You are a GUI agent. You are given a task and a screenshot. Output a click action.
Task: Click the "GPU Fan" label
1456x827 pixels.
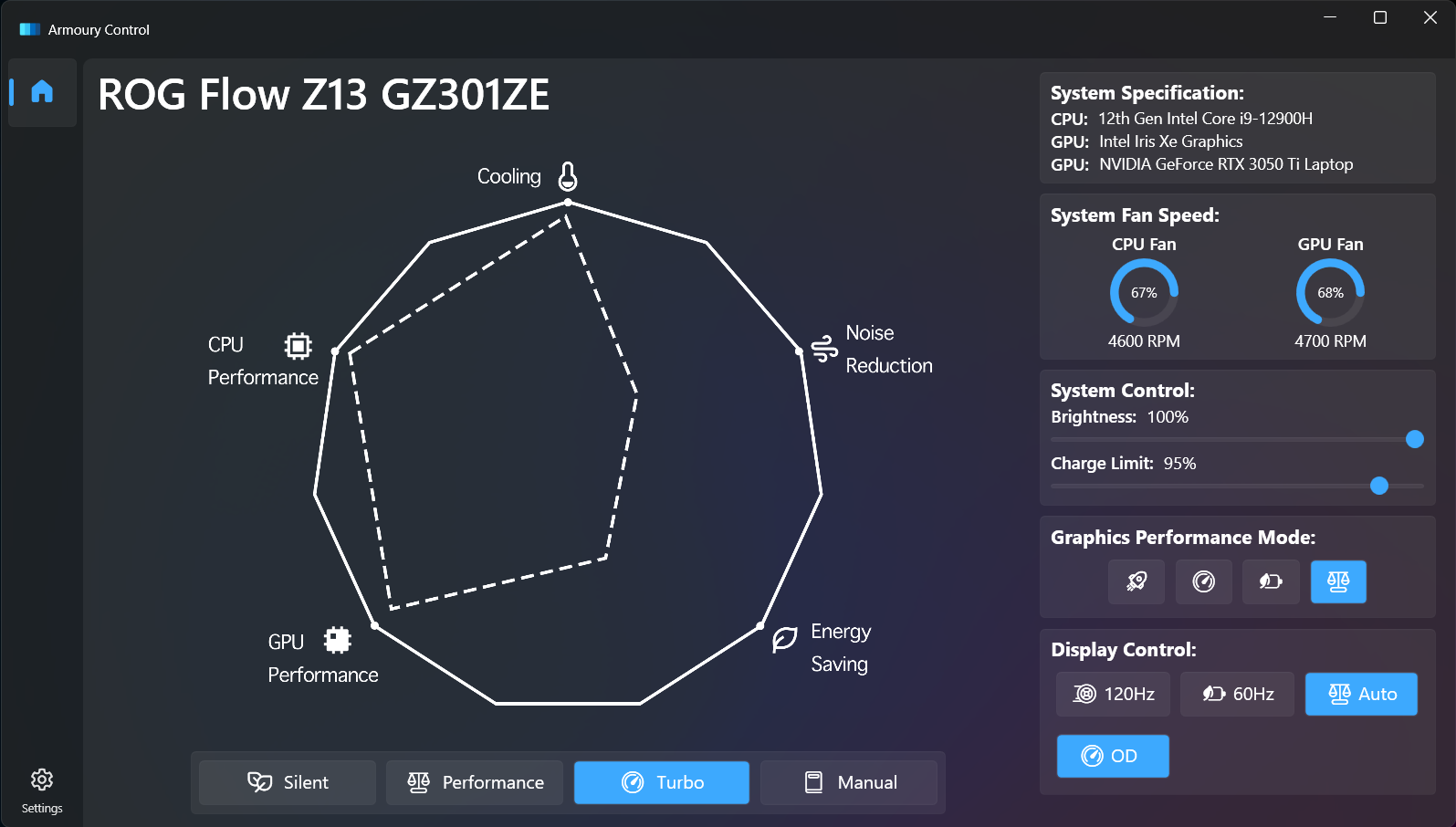click(x=1330, y=245)
